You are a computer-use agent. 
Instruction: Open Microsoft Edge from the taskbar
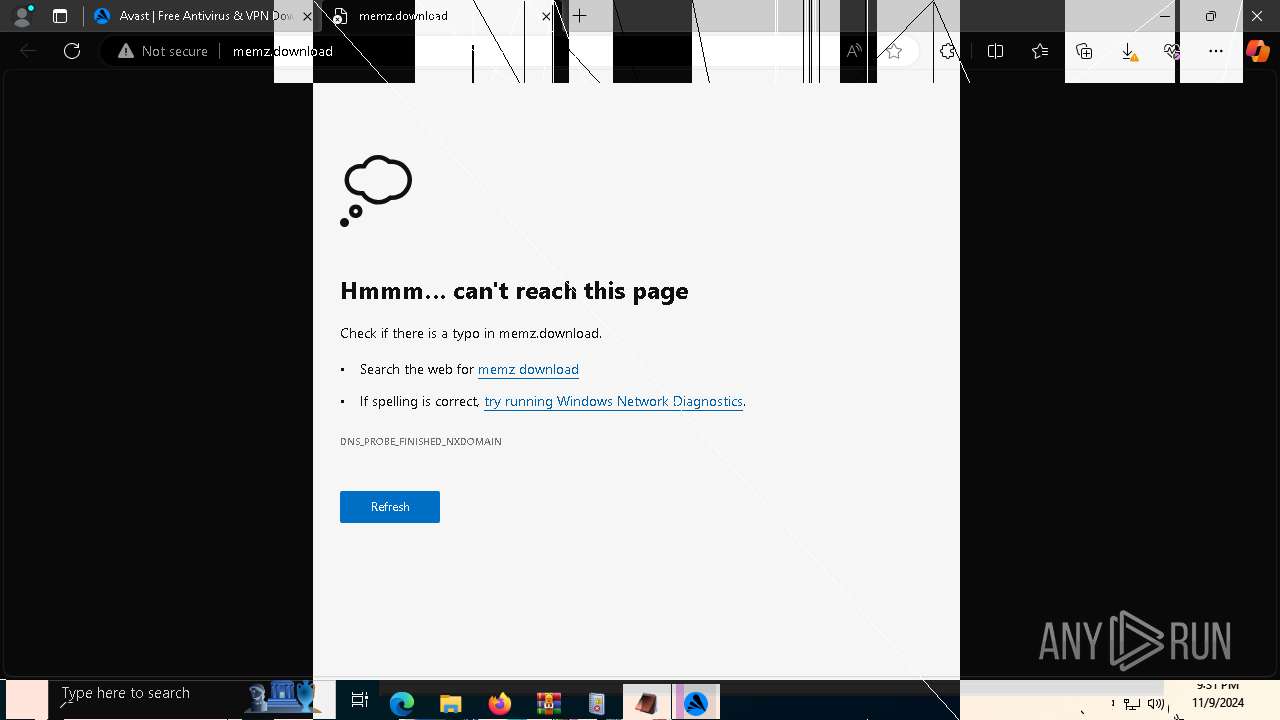click(402, 703)
